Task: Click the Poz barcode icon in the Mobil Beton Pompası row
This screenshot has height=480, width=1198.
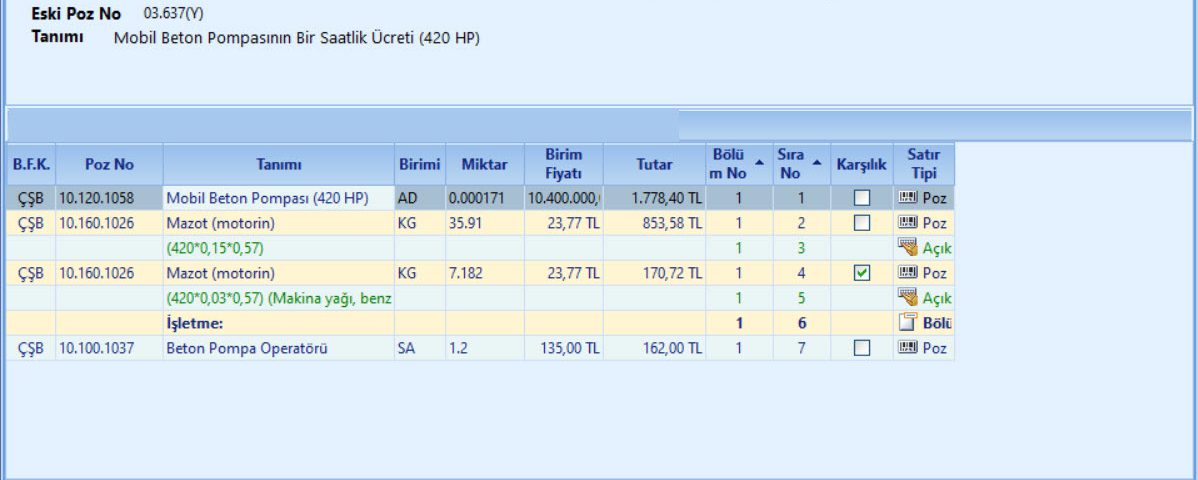Action: [x=907, y=198]
